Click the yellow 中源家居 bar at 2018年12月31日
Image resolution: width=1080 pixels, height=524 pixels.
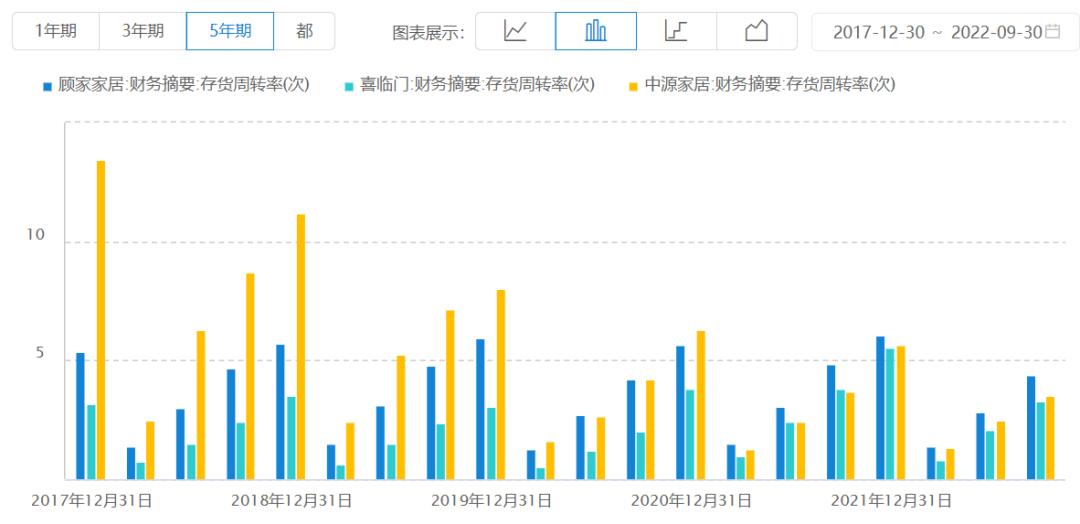click(x=300, y=347)
